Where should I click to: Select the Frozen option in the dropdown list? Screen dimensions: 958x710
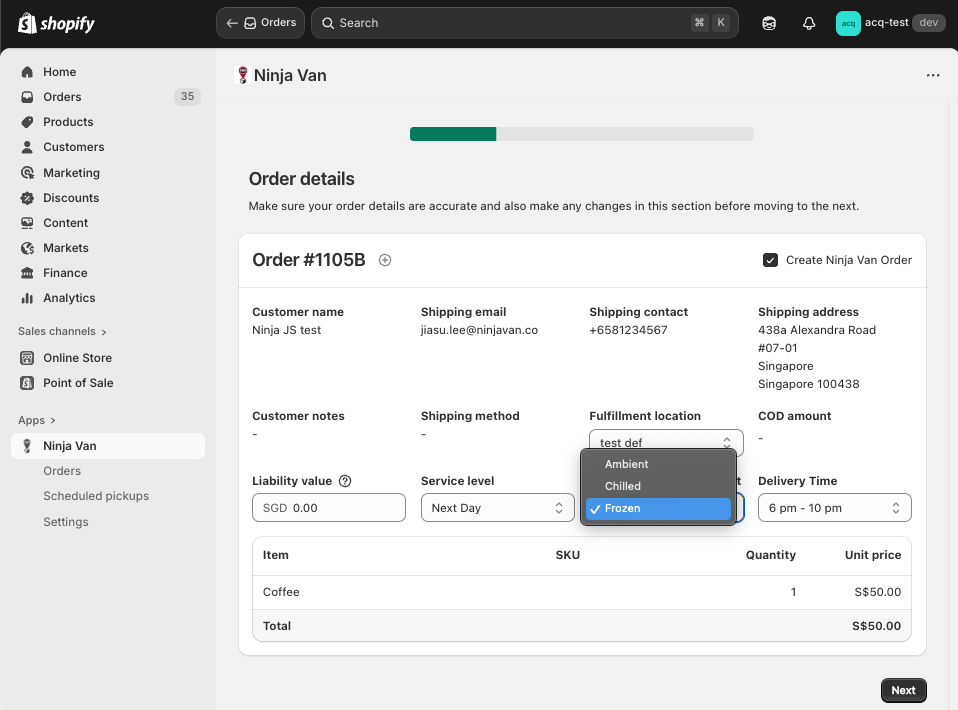tap(659, 508)
